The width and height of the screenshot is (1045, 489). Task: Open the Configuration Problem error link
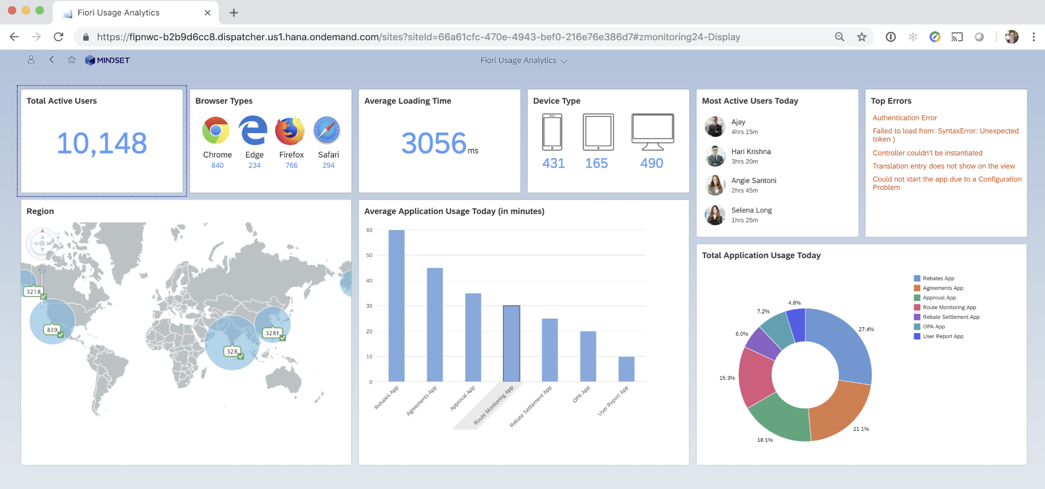[x=947, y=183]
